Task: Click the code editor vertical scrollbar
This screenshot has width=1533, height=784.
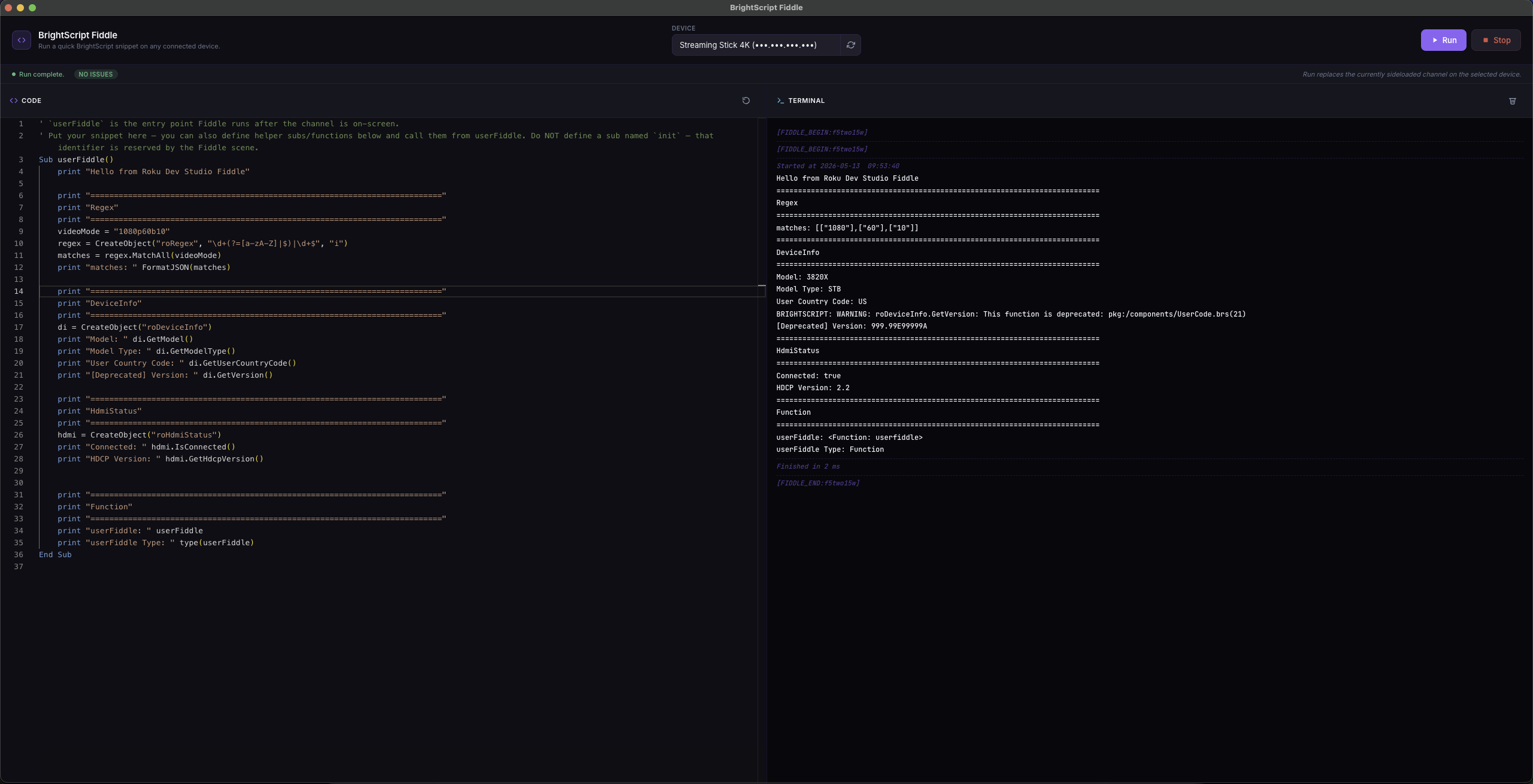Action: [x=762, y=449]
